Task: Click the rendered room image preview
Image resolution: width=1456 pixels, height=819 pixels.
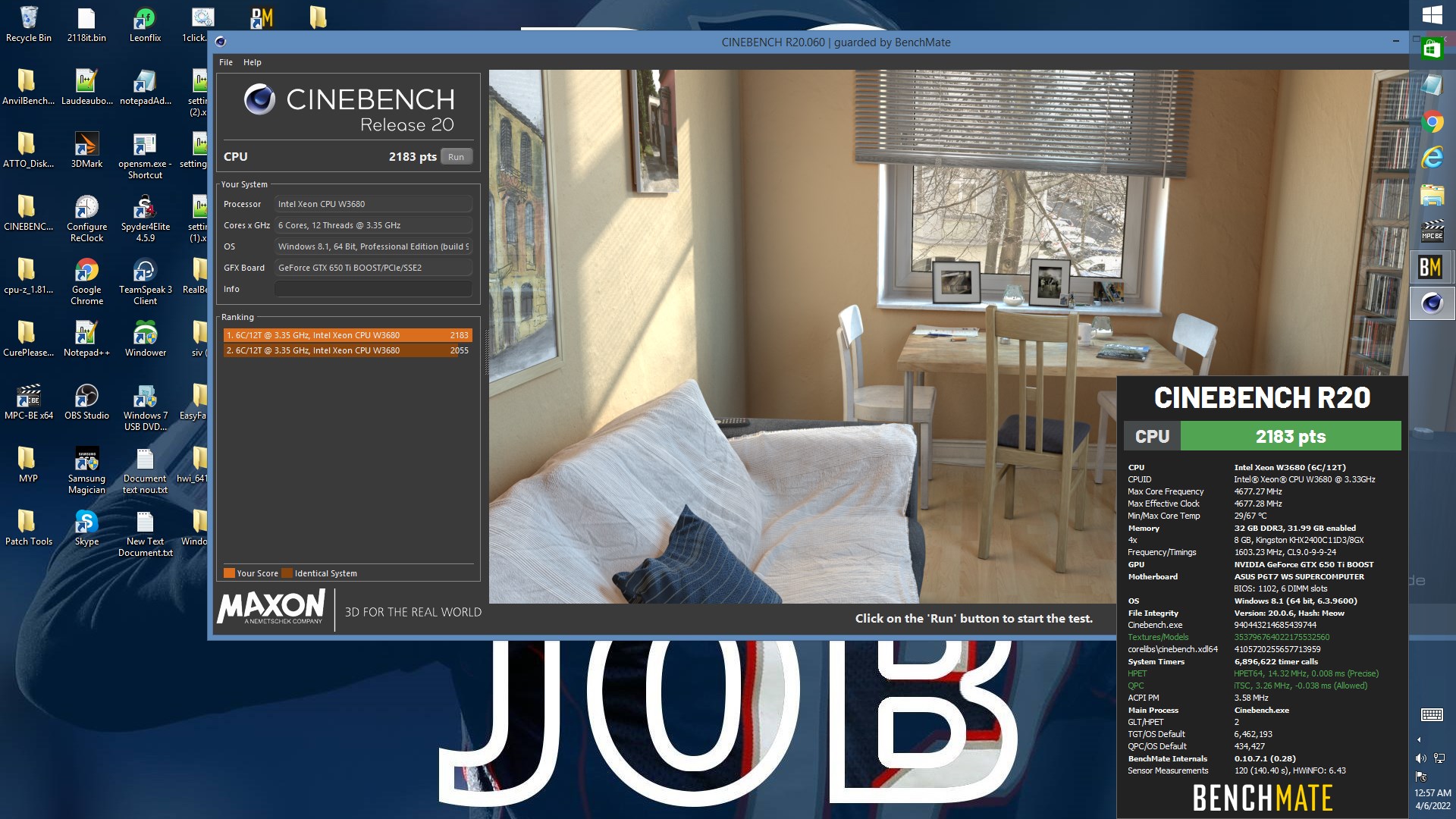Action: [948, 337]
